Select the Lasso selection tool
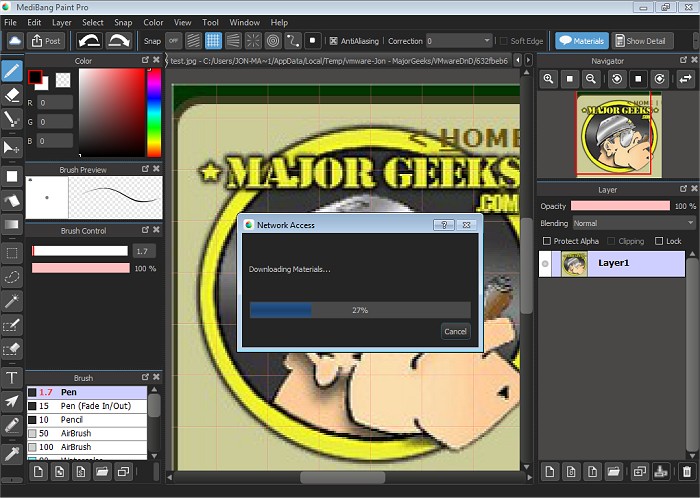Screen dimensions: 700x498 (13, 276)
